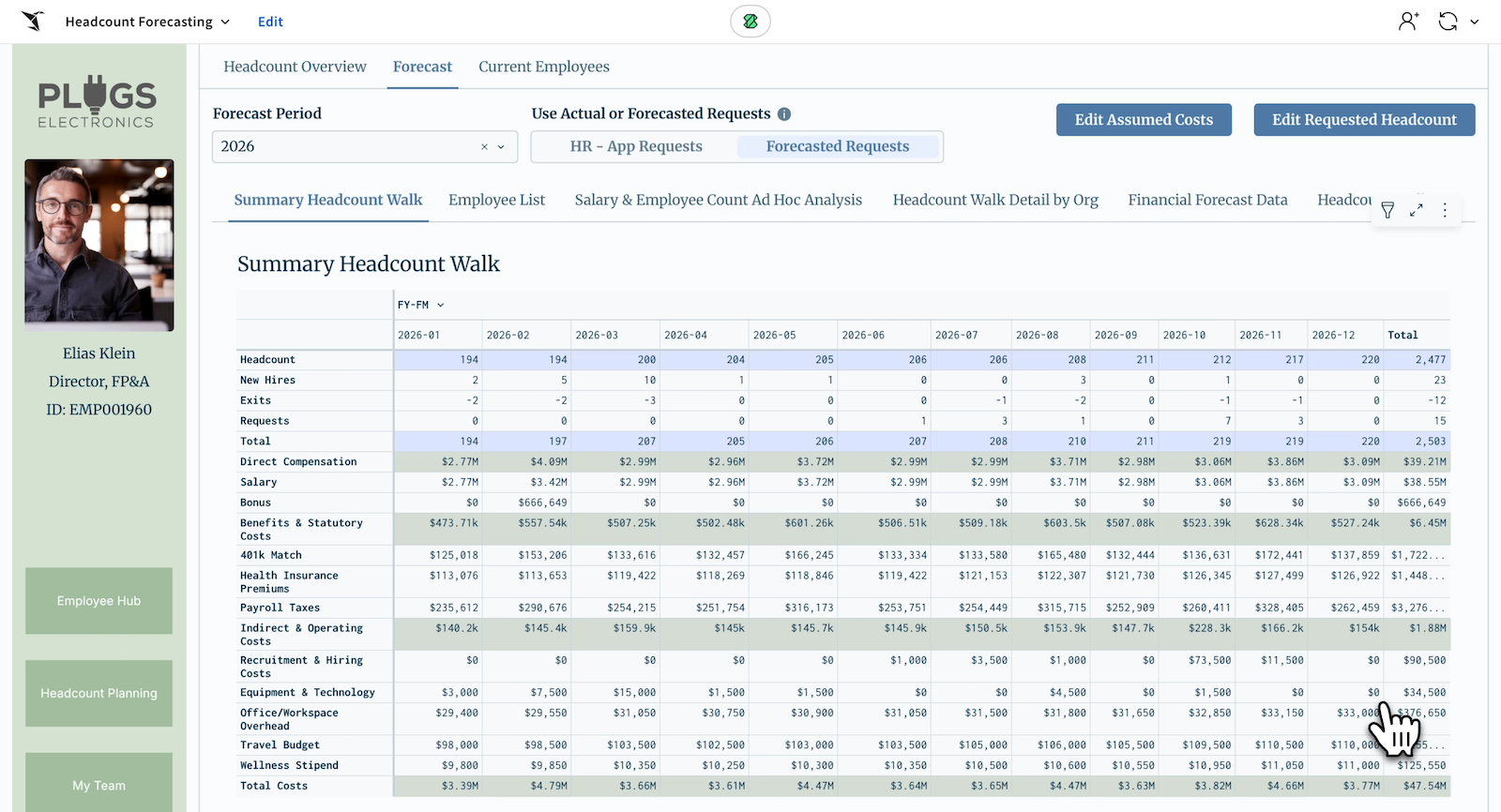This screenshot has width=1501, height=812.
Task: Click the 2026-12 column header
Action: click(1345, 335)
